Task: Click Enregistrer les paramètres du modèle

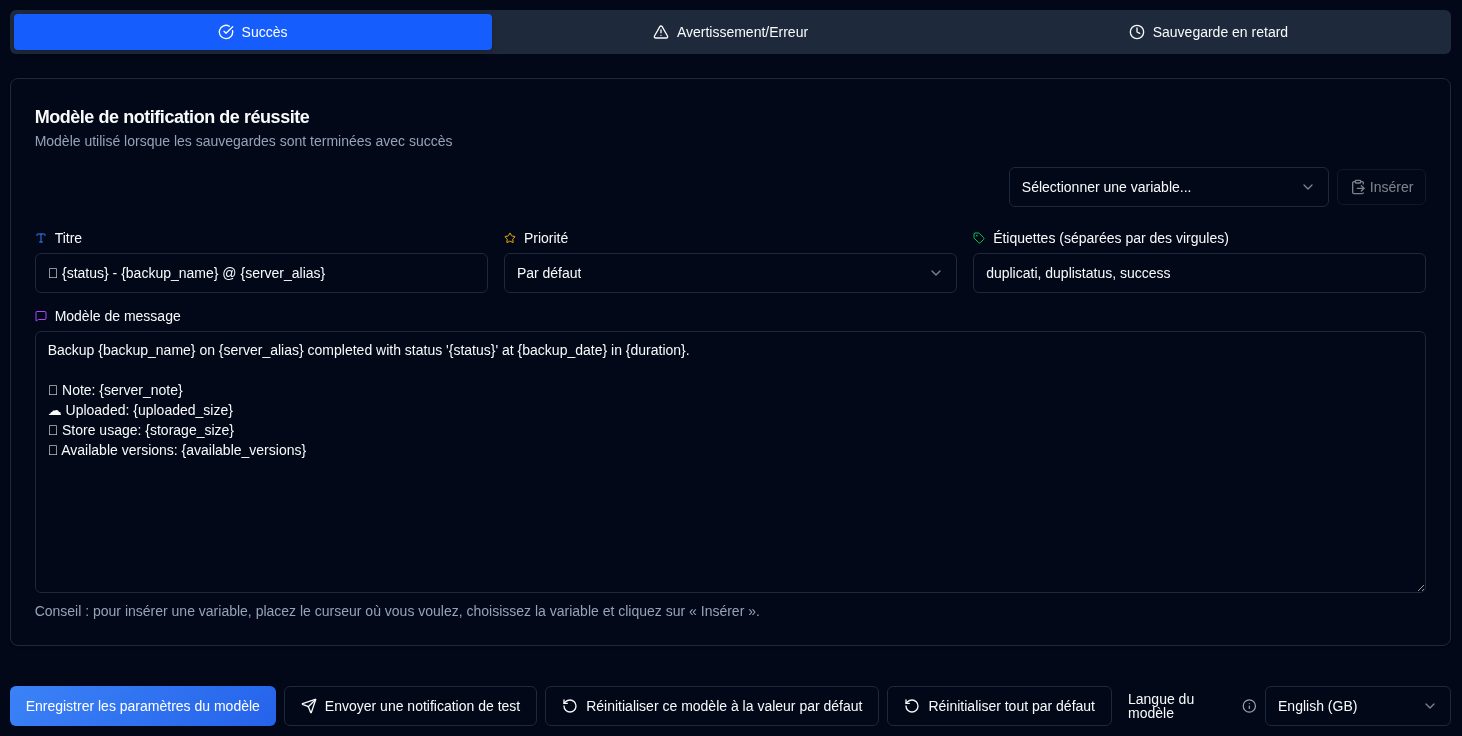Action: pos(143,706)
